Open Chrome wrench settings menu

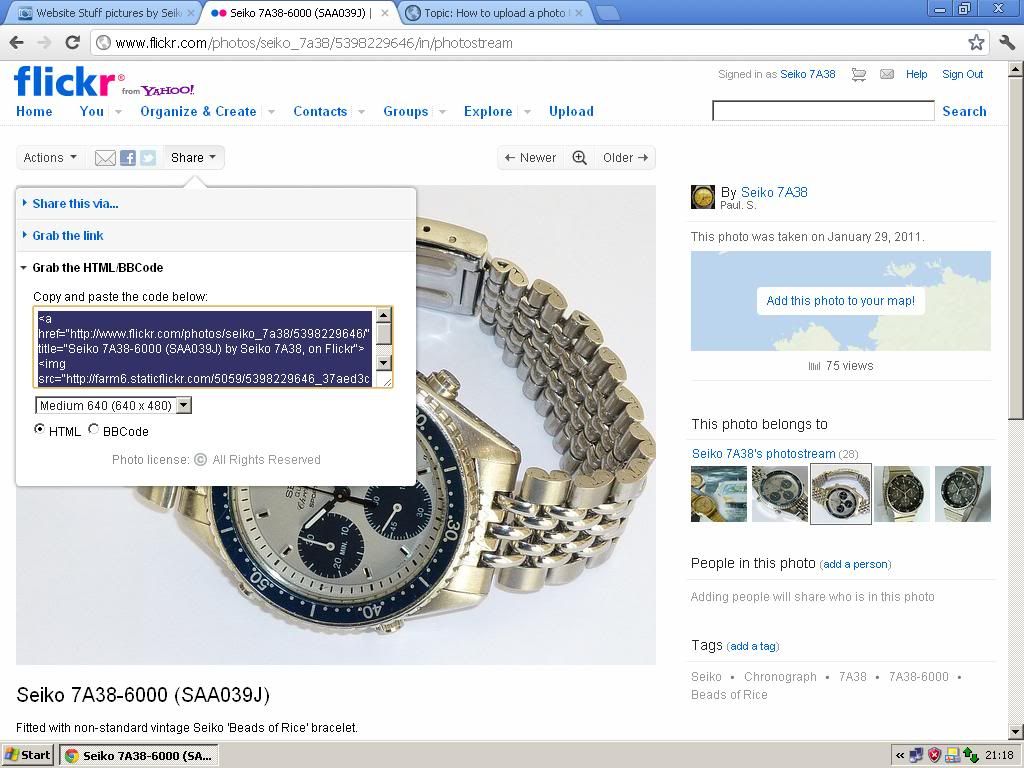pyautogui.click(x=1006, y=42)
